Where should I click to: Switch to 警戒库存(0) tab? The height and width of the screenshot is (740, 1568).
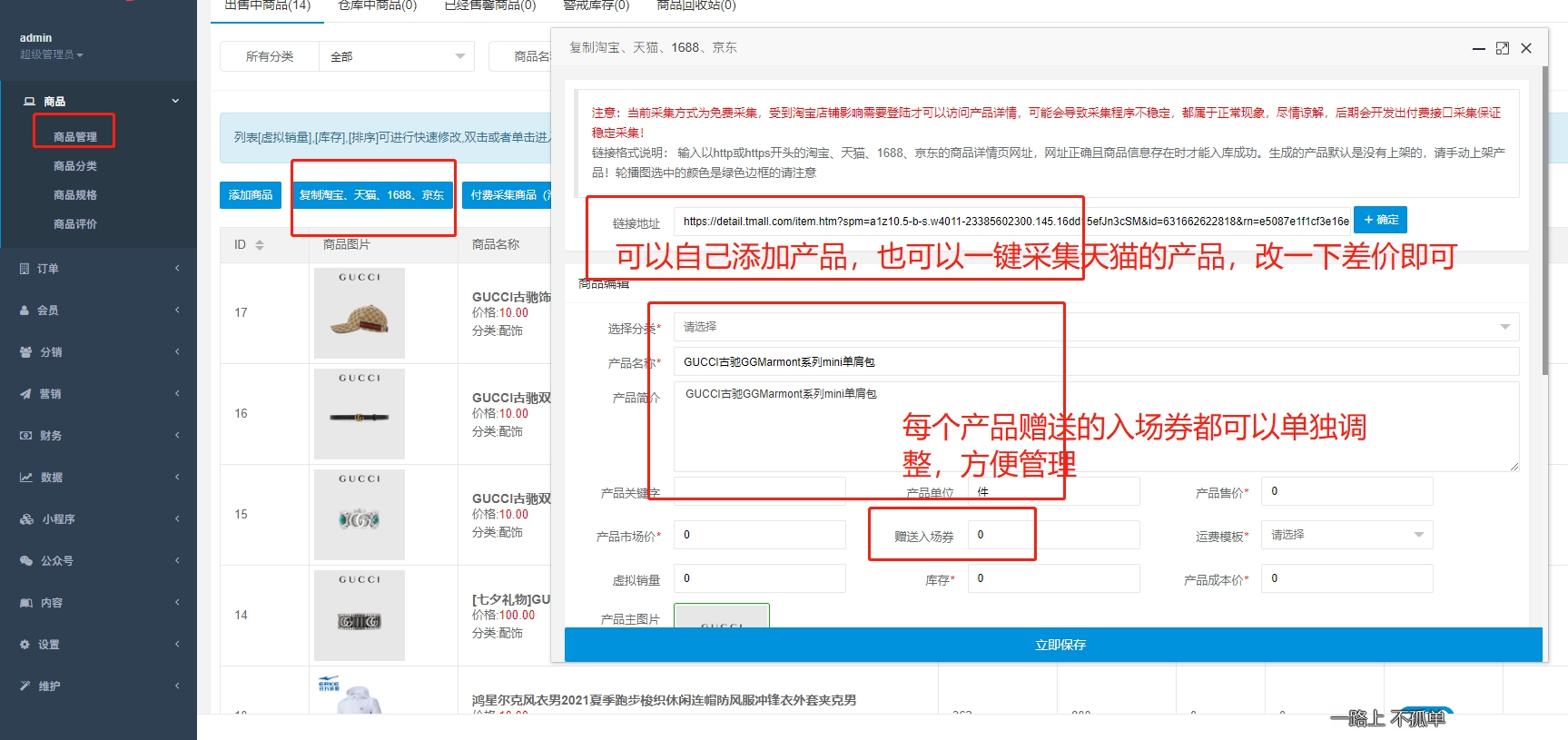(596, 5)
